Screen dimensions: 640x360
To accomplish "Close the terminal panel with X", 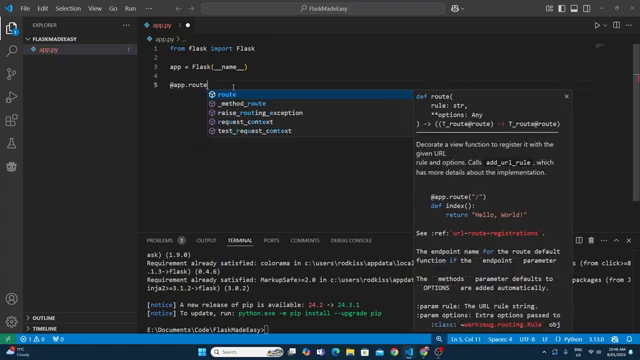I will pyautogui.click(x=629, y=240).
